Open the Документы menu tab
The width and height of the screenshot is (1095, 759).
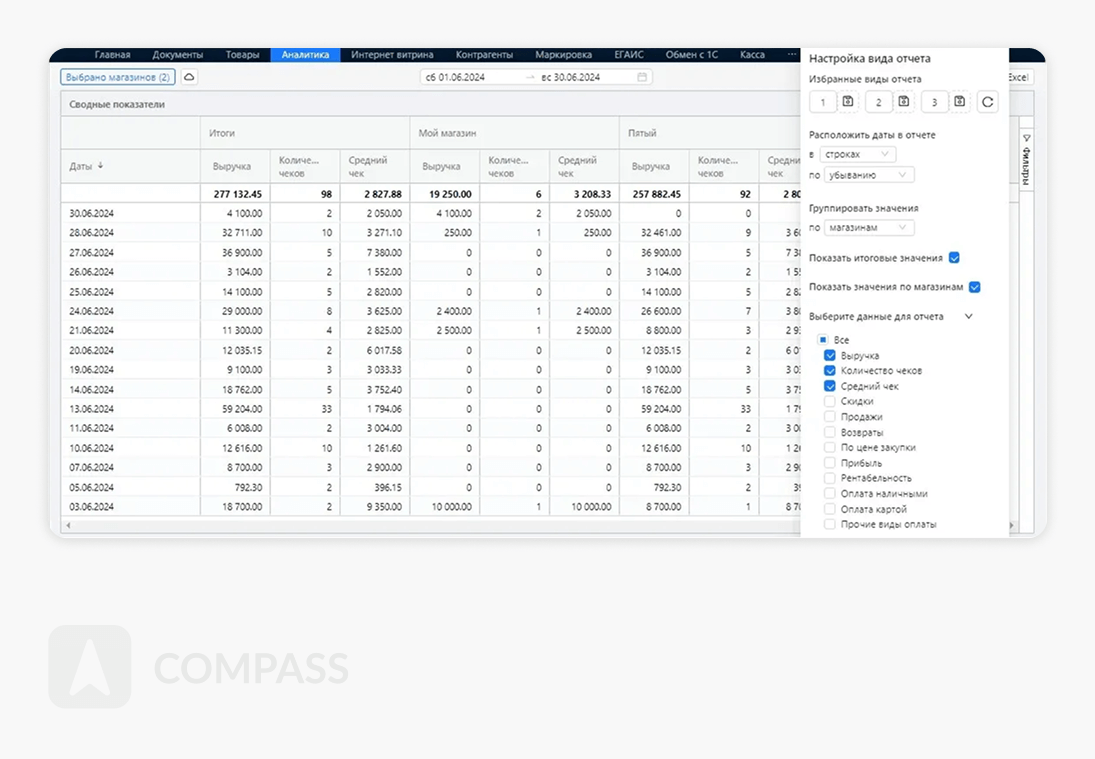click(178, 55)
